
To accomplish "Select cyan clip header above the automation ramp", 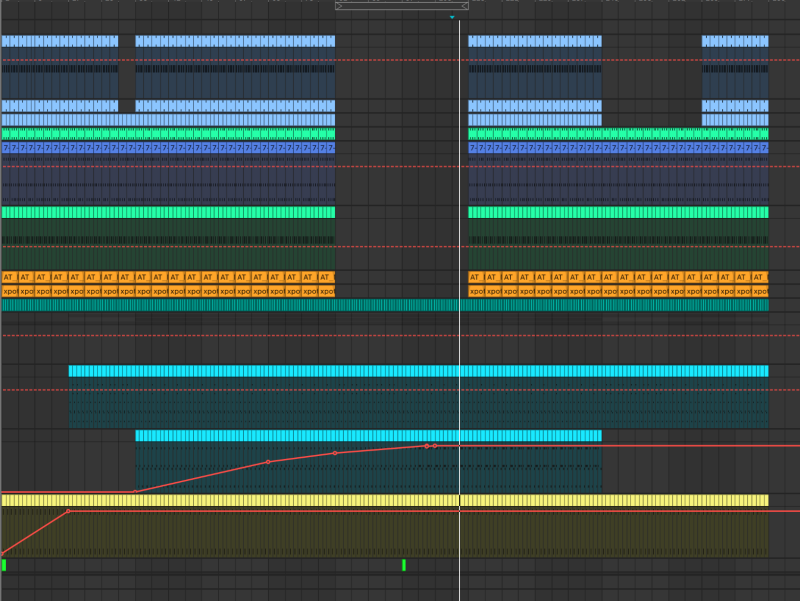I will (x=368, y=436).
